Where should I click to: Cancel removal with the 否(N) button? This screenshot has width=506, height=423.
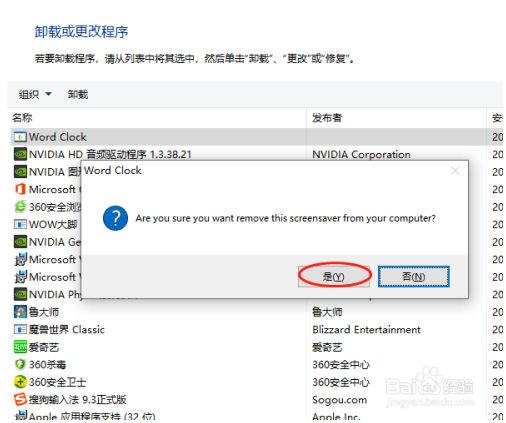[414, 276]
